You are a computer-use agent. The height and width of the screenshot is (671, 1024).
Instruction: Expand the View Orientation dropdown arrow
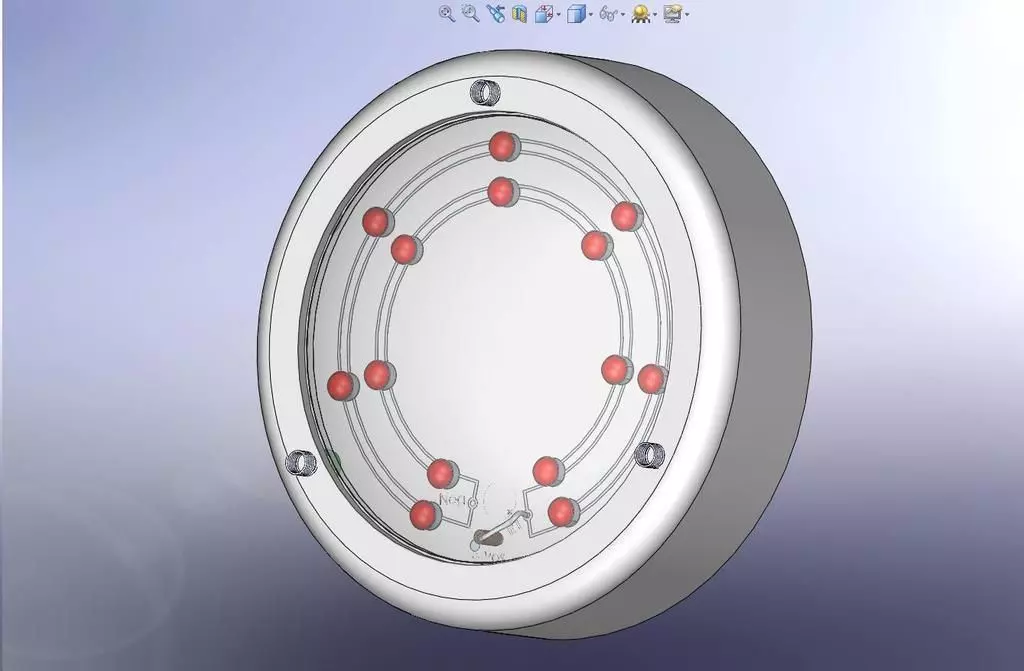coord(558,15)
